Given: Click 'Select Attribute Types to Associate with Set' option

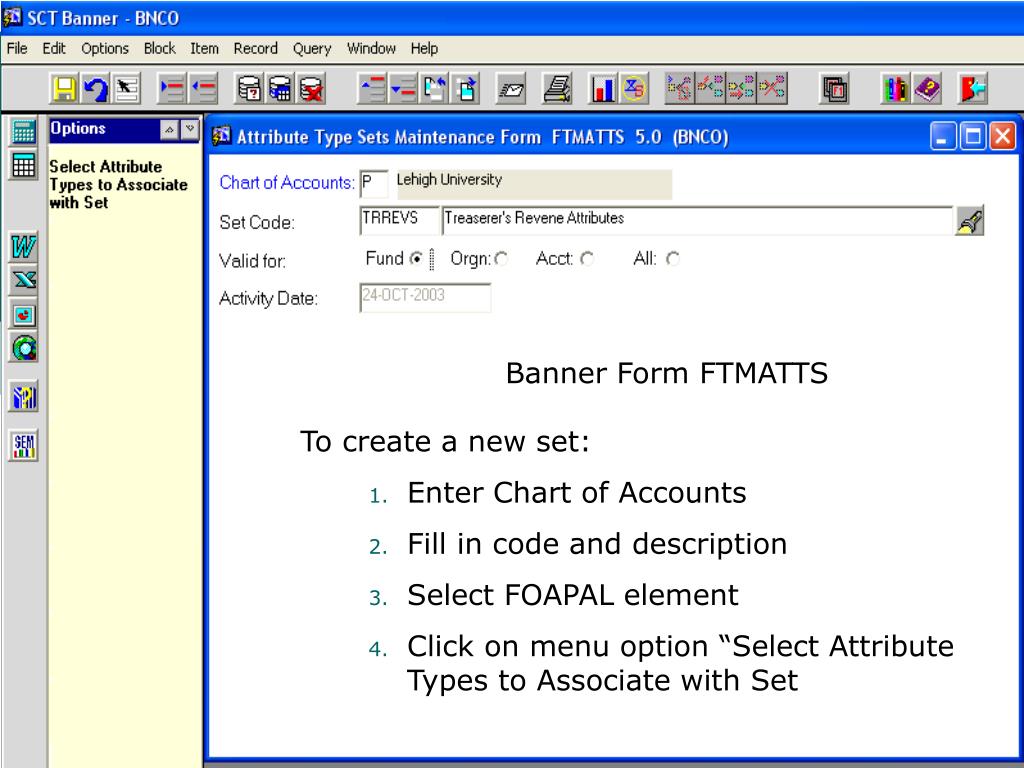Looking at the screenshot, I should pyautogui.click(x=118, y=184).
